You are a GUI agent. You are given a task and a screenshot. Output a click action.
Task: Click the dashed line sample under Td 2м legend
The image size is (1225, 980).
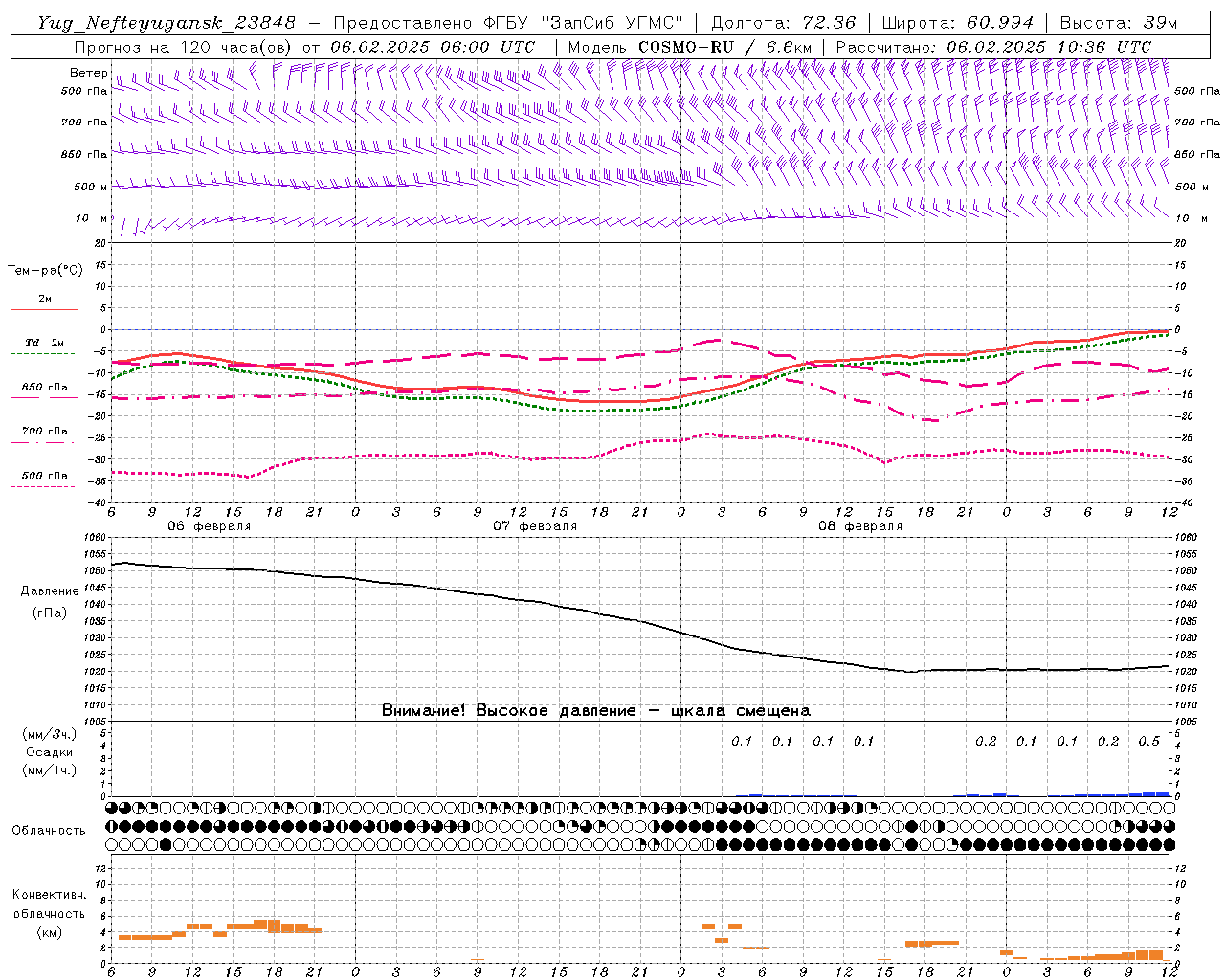click(42, 353)
